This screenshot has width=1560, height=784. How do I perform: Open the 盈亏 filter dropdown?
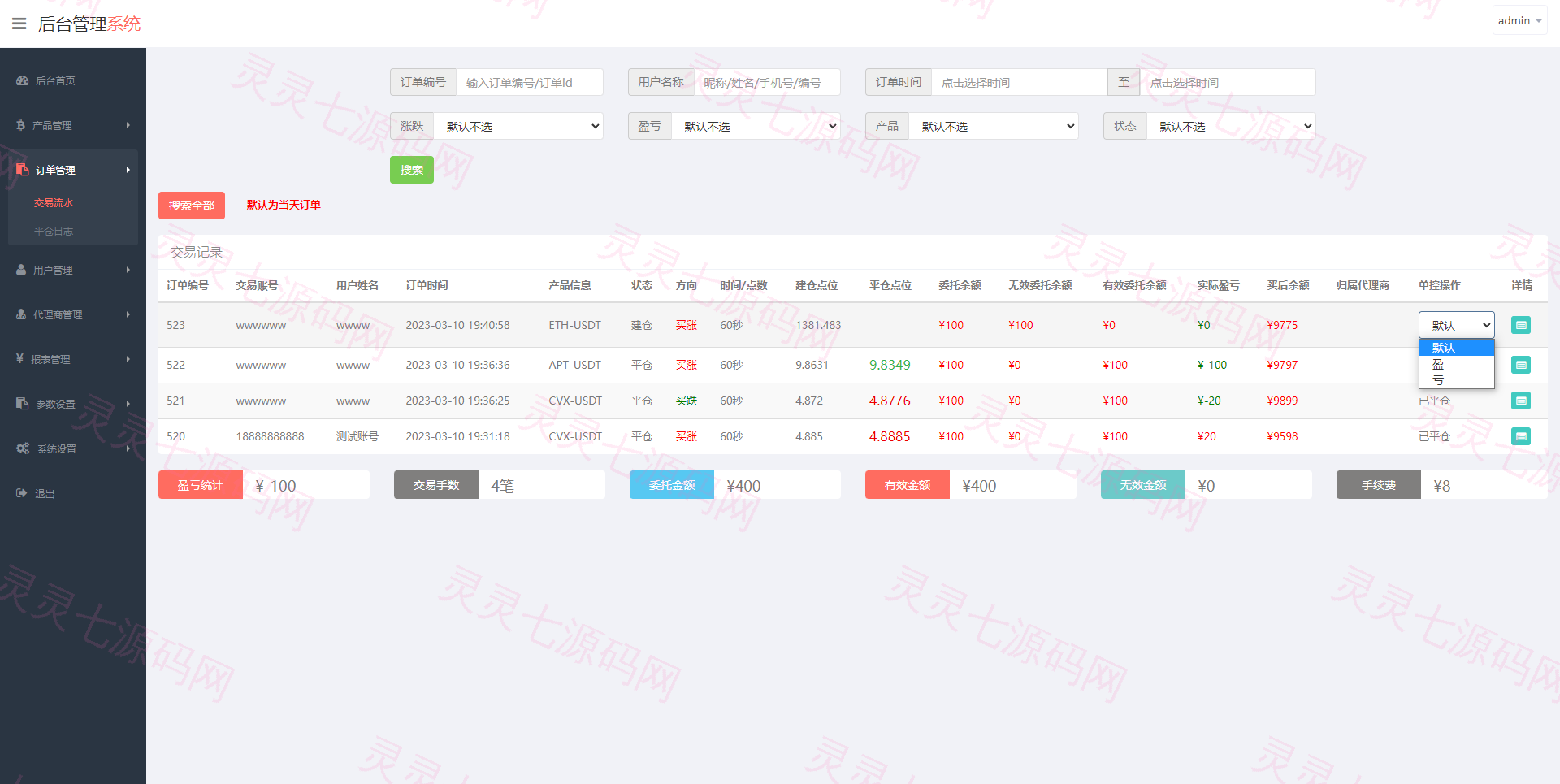tap(756, 126)
